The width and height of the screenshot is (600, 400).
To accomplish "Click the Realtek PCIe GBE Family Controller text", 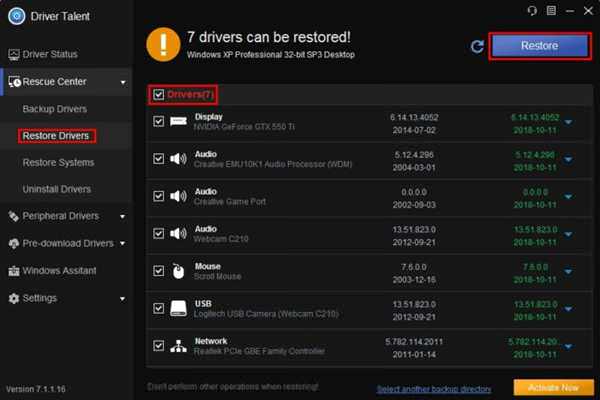I will point(259,351).
